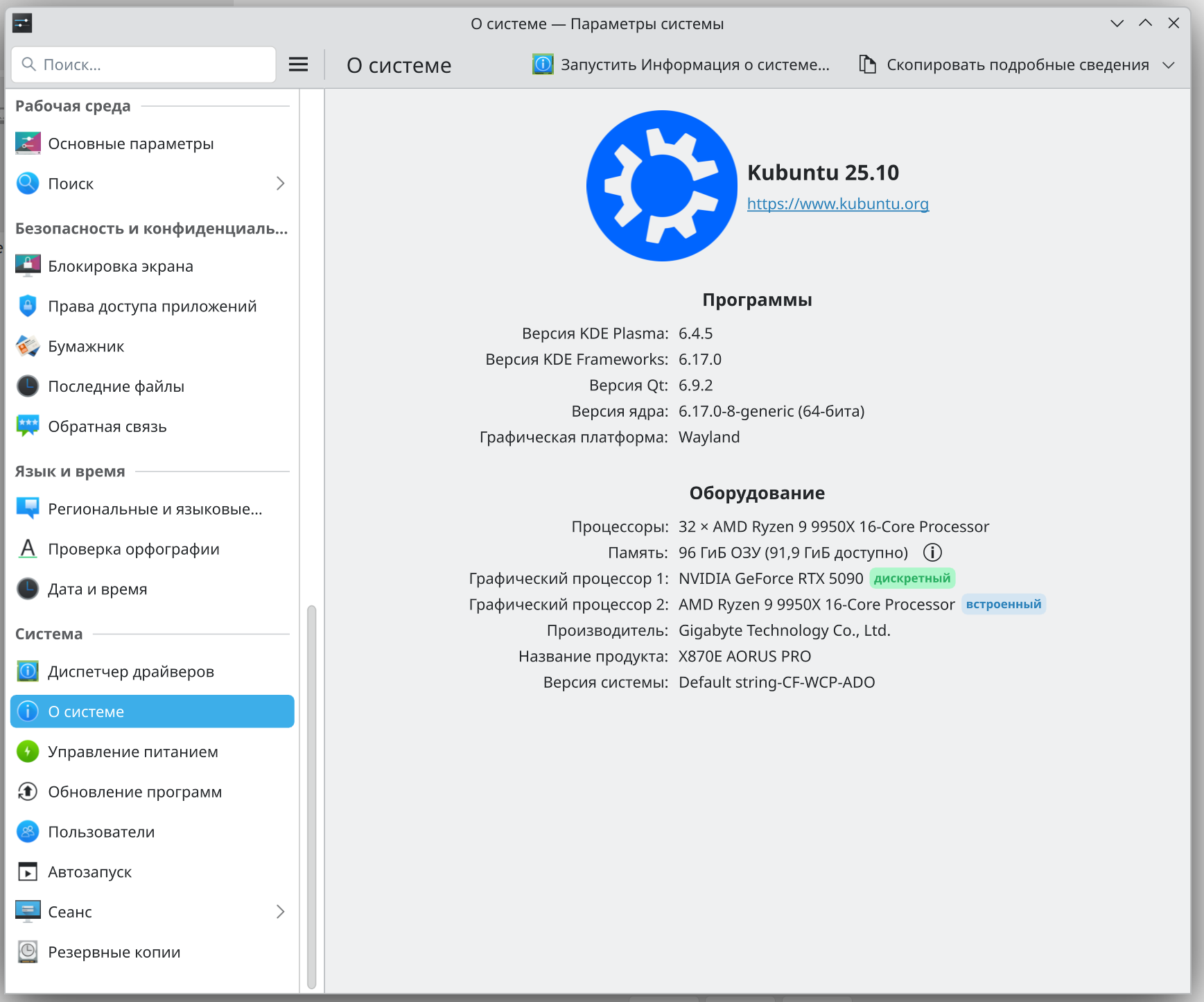Expand the Сеанс submenu arrow
Screen dimensions: 1204x1002
pos(280,912)
